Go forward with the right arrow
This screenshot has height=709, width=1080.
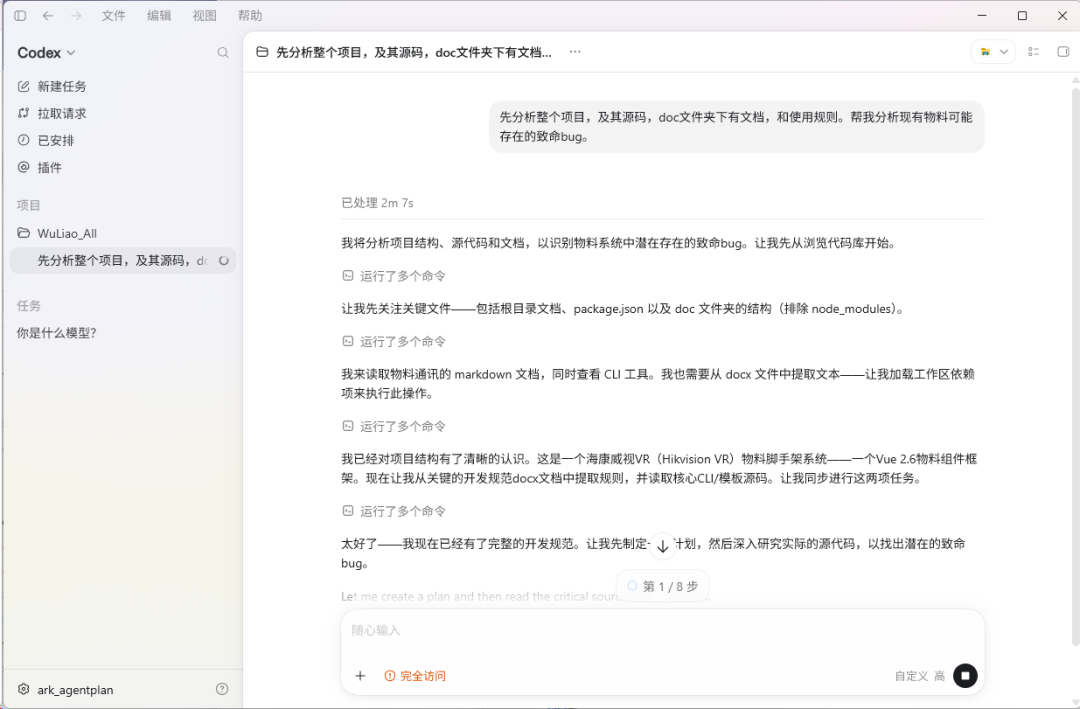76,15
